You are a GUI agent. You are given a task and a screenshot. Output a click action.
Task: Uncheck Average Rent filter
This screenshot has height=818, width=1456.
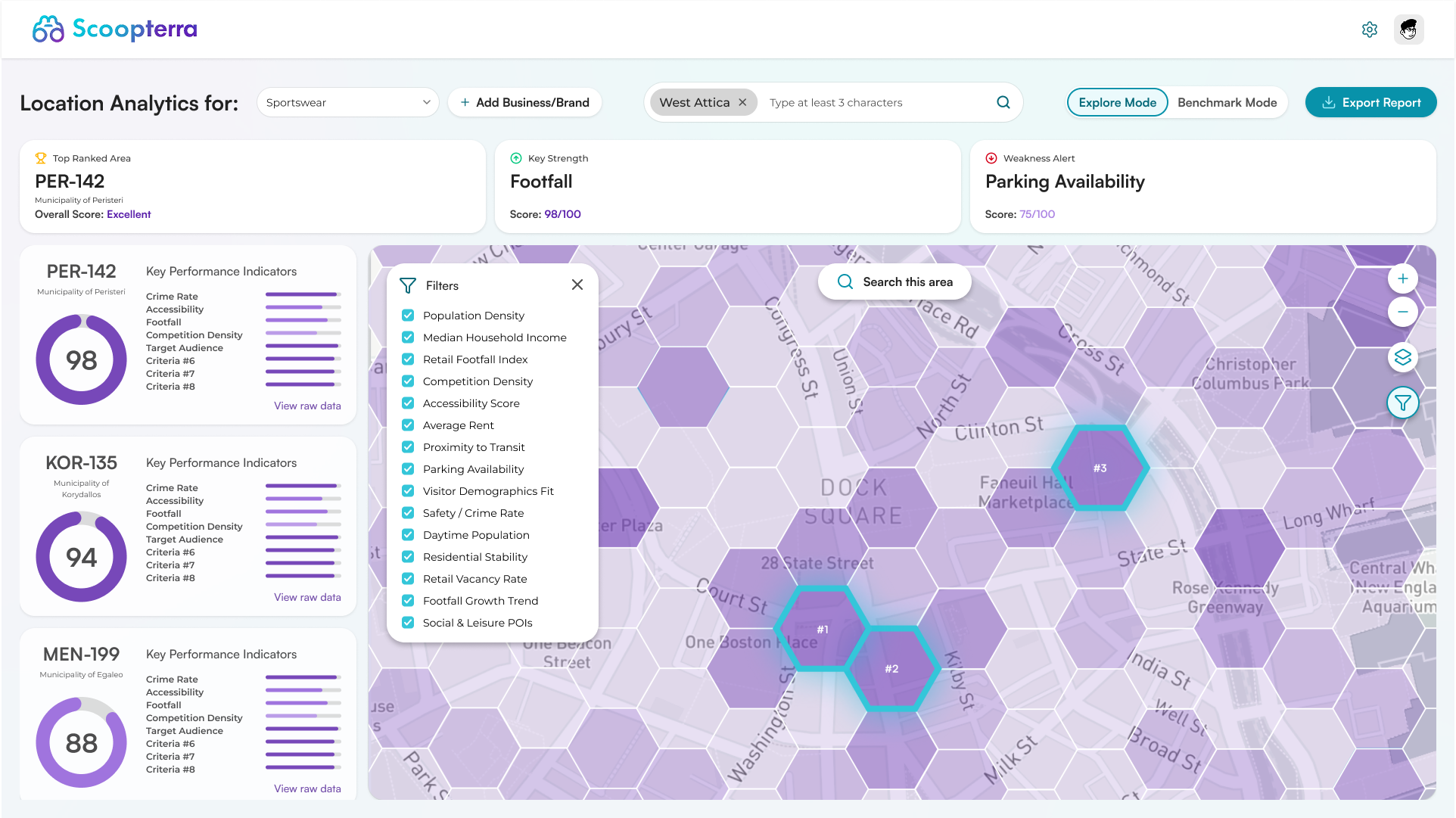click(408, 425)
